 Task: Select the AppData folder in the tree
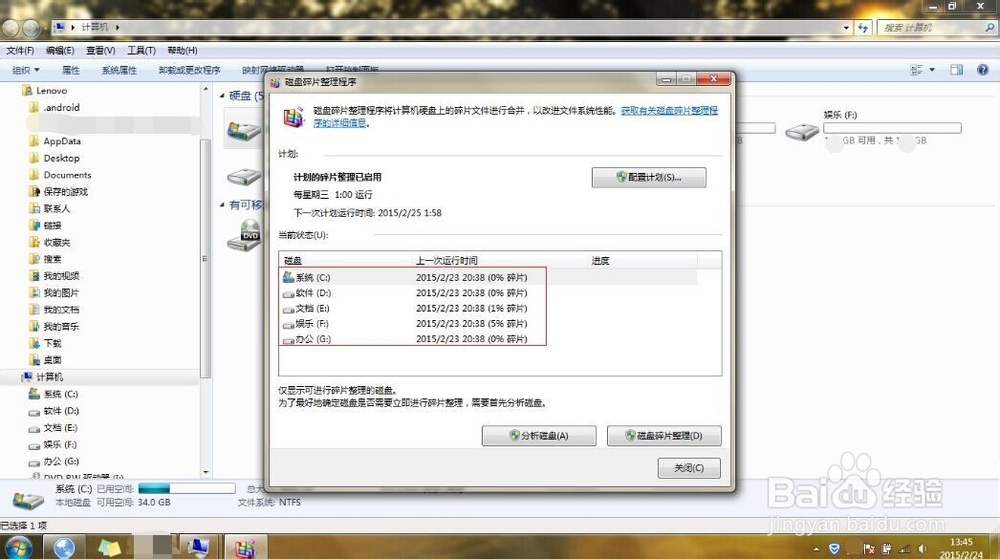click(x=62, y=141)
